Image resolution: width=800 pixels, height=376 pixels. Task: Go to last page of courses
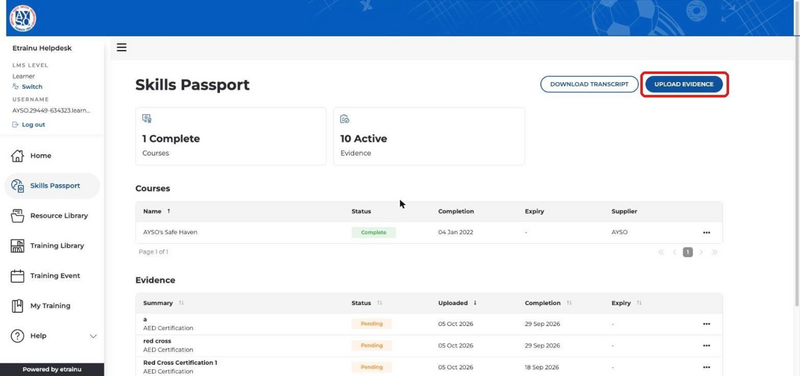[x=714, y=252]
